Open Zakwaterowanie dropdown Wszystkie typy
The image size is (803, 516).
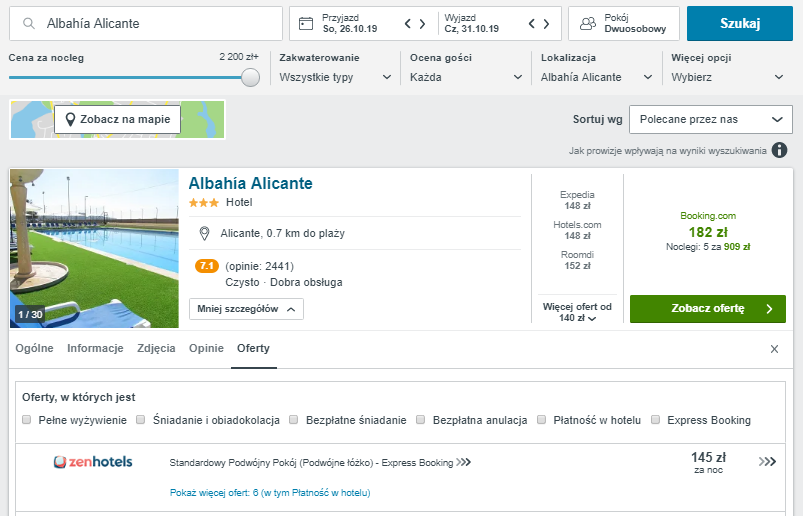click(x=335, y=77)
